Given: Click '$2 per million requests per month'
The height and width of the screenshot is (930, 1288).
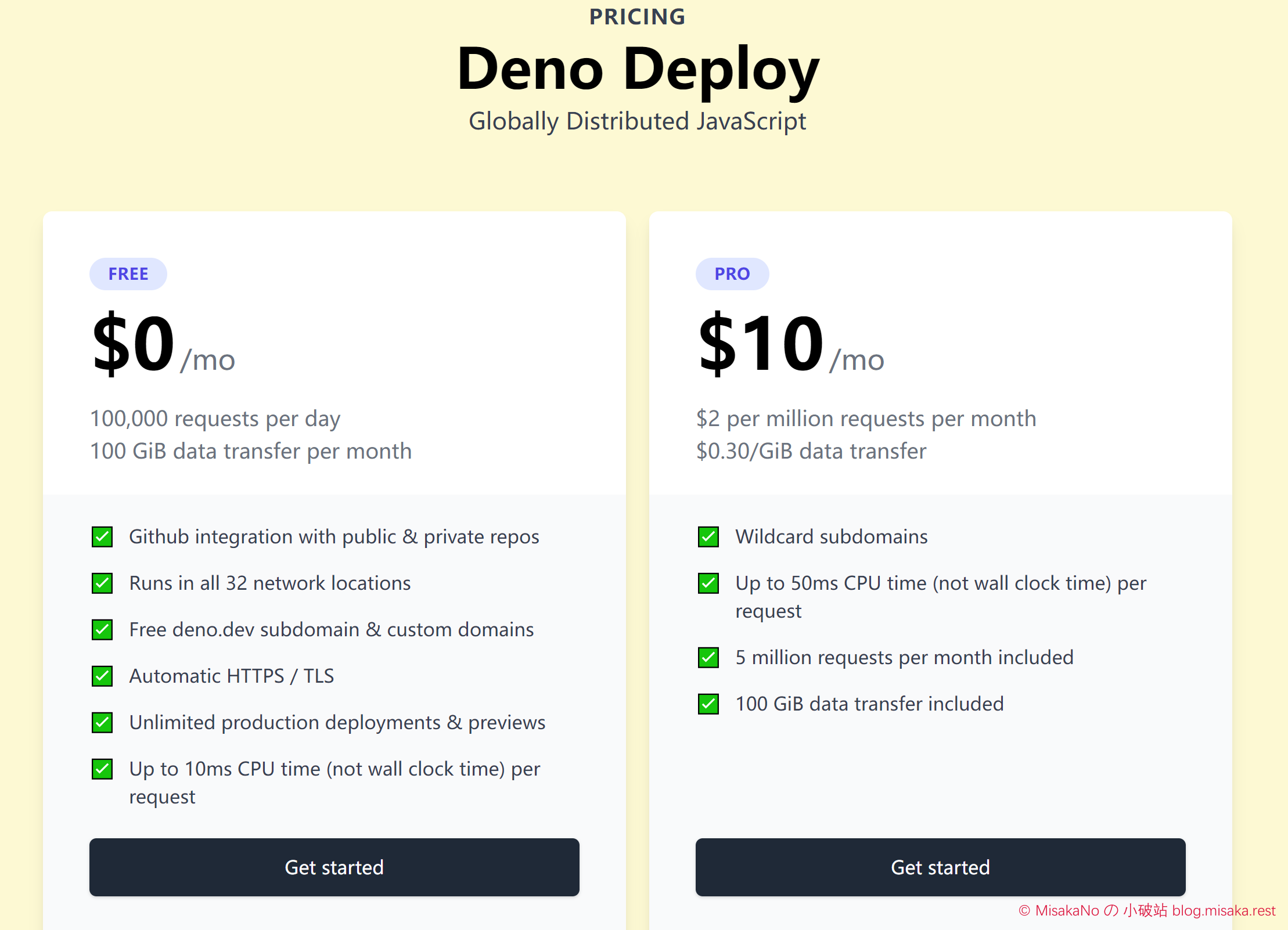Looking at the screenshot, I should pyautogui.click(x=866, y=419).
